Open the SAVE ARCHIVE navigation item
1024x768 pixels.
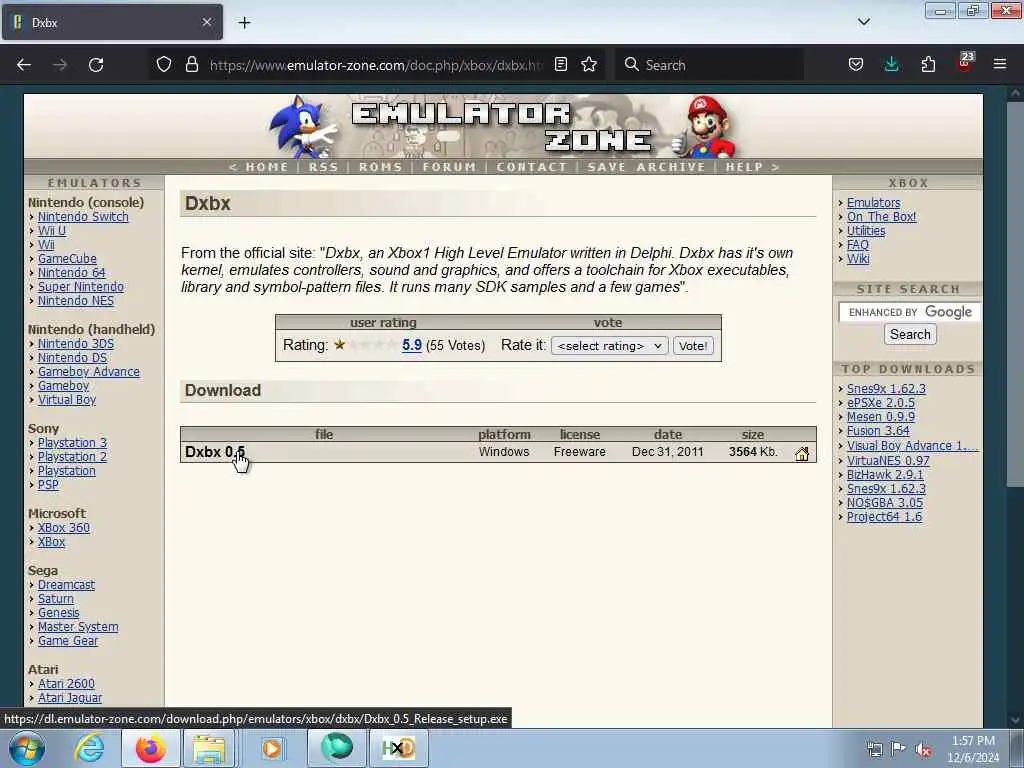647,167
